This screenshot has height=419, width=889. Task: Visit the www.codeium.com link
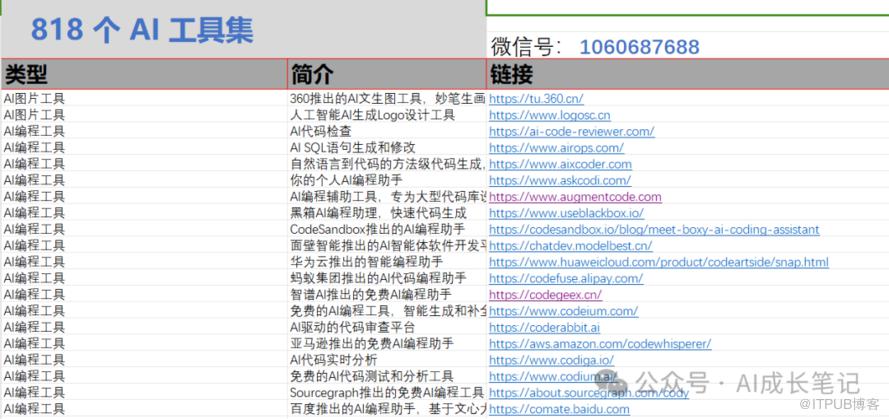563,311
